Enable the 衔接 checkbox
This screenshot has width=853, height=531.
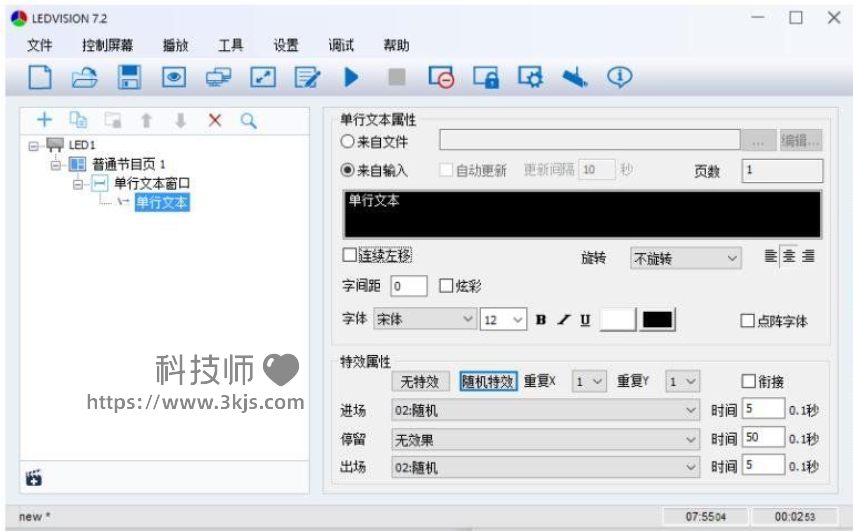click(749, 381)
